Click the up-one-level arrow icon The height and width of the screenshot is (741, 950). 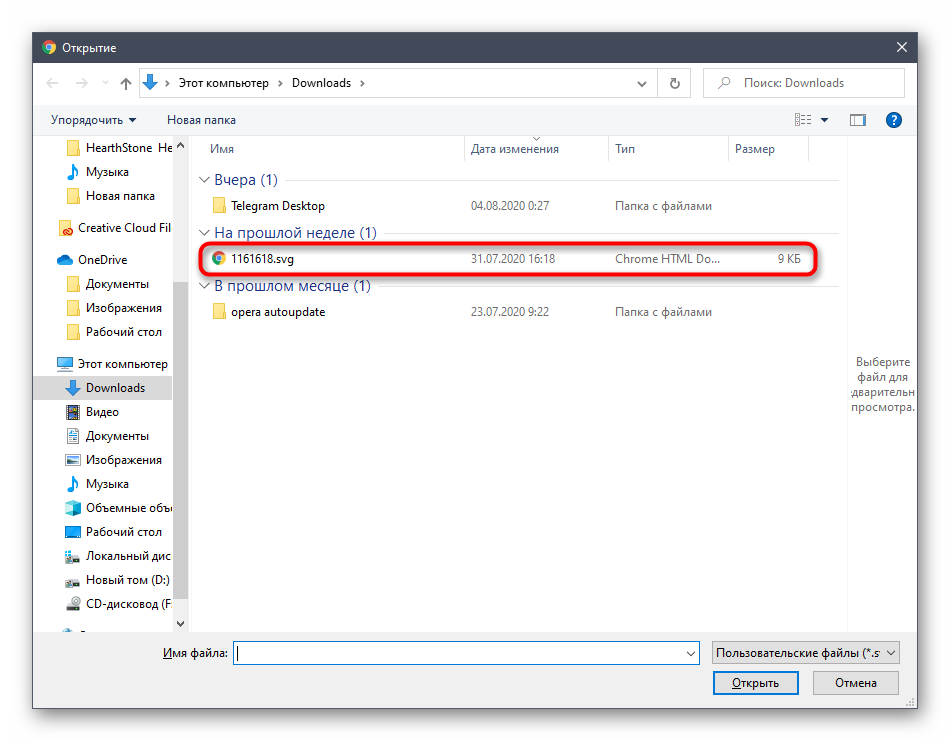[126, 84]
